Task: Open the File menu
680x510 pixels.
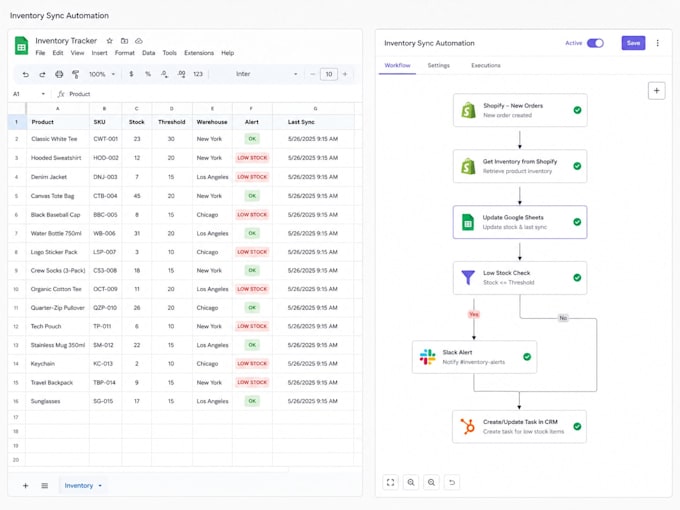Action: coord(40,53)
